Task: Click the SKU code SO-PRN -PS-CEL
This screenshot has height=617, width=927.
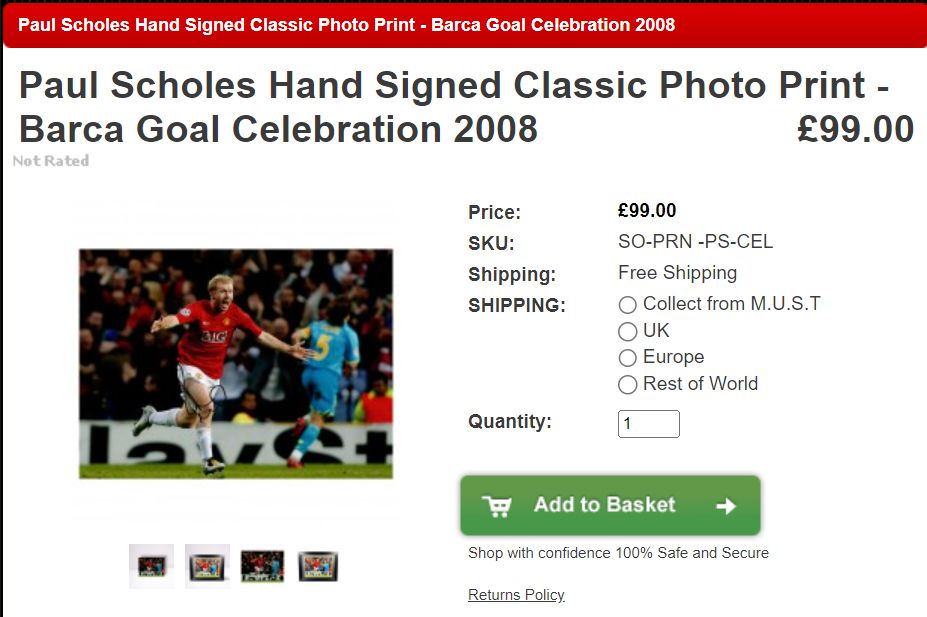Action: tap(695, 242)
